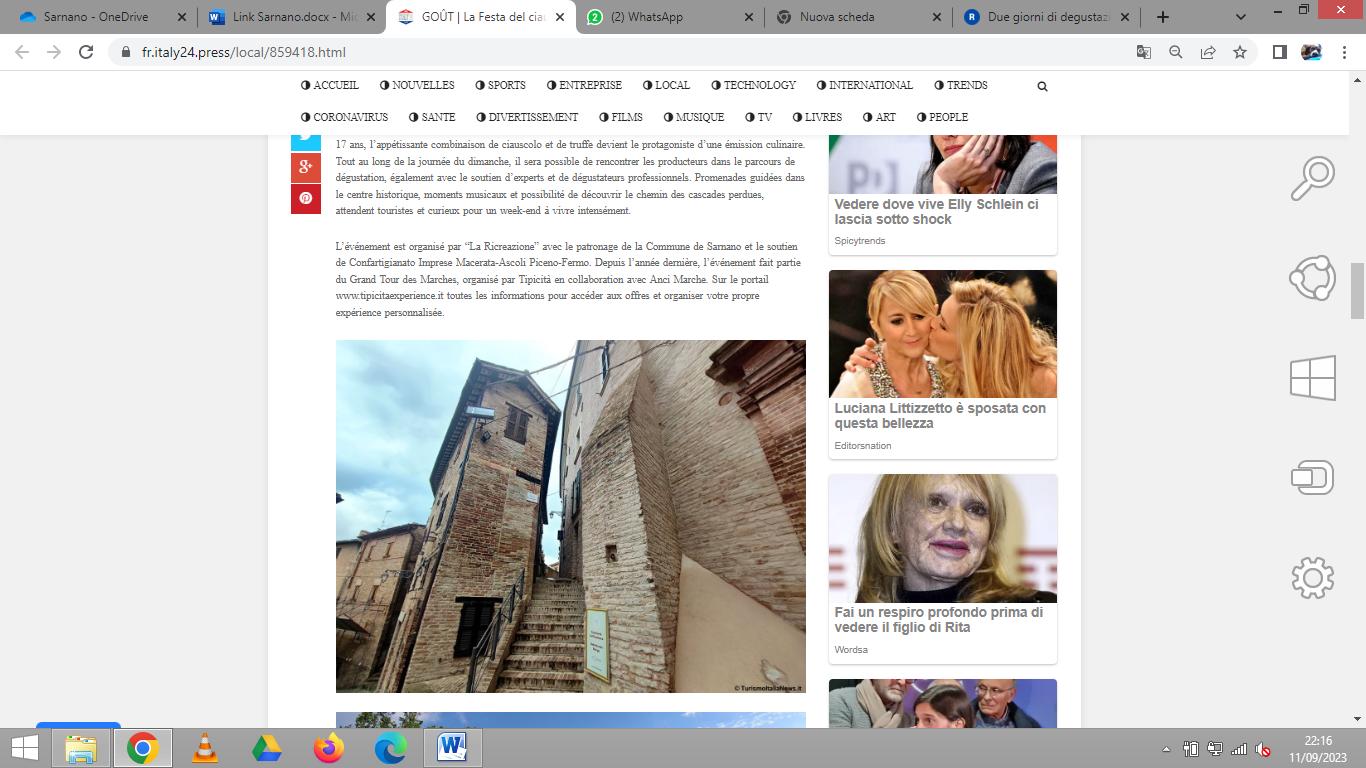This screenshot has width=1366, height=768.
Task: Go to the SANTE section
Action: (x=432, y=117)
